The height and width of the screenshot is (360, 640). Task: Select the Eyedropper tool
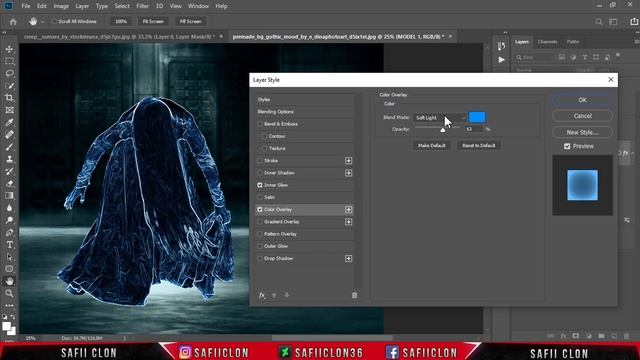point(9,122)
